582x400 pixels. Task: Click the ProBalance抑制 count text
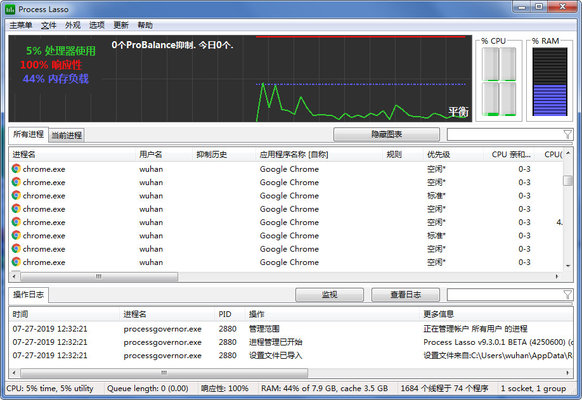click(172, 45)
